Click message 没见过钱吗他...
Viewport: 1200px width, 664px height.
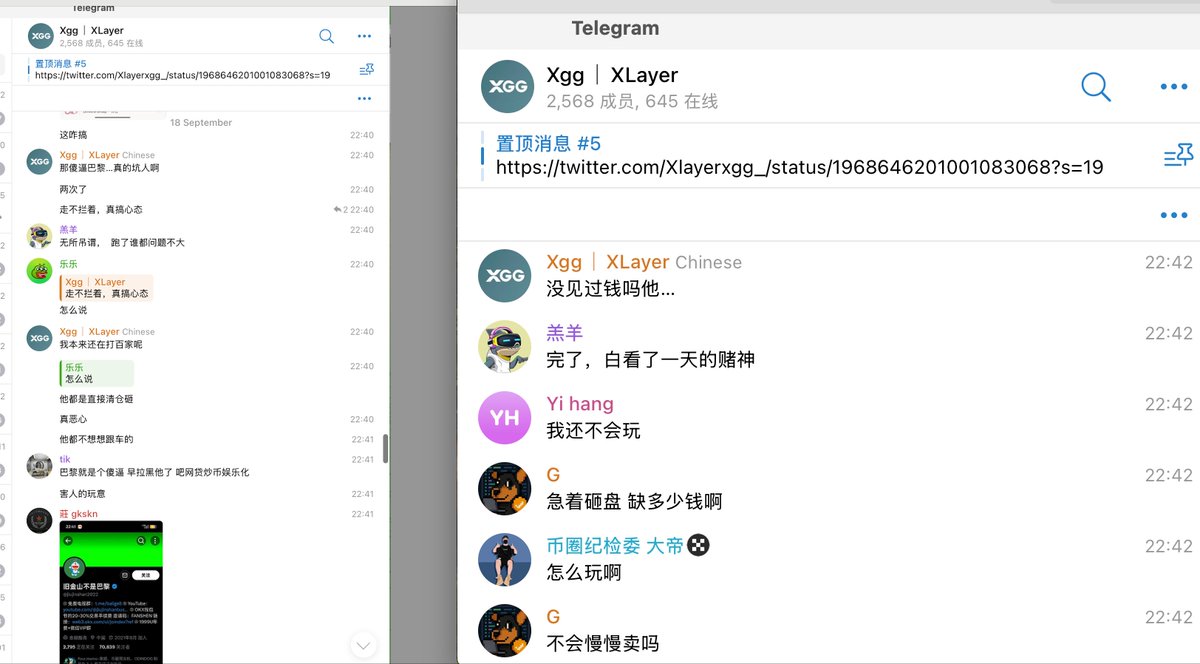(x=610, y=290)
